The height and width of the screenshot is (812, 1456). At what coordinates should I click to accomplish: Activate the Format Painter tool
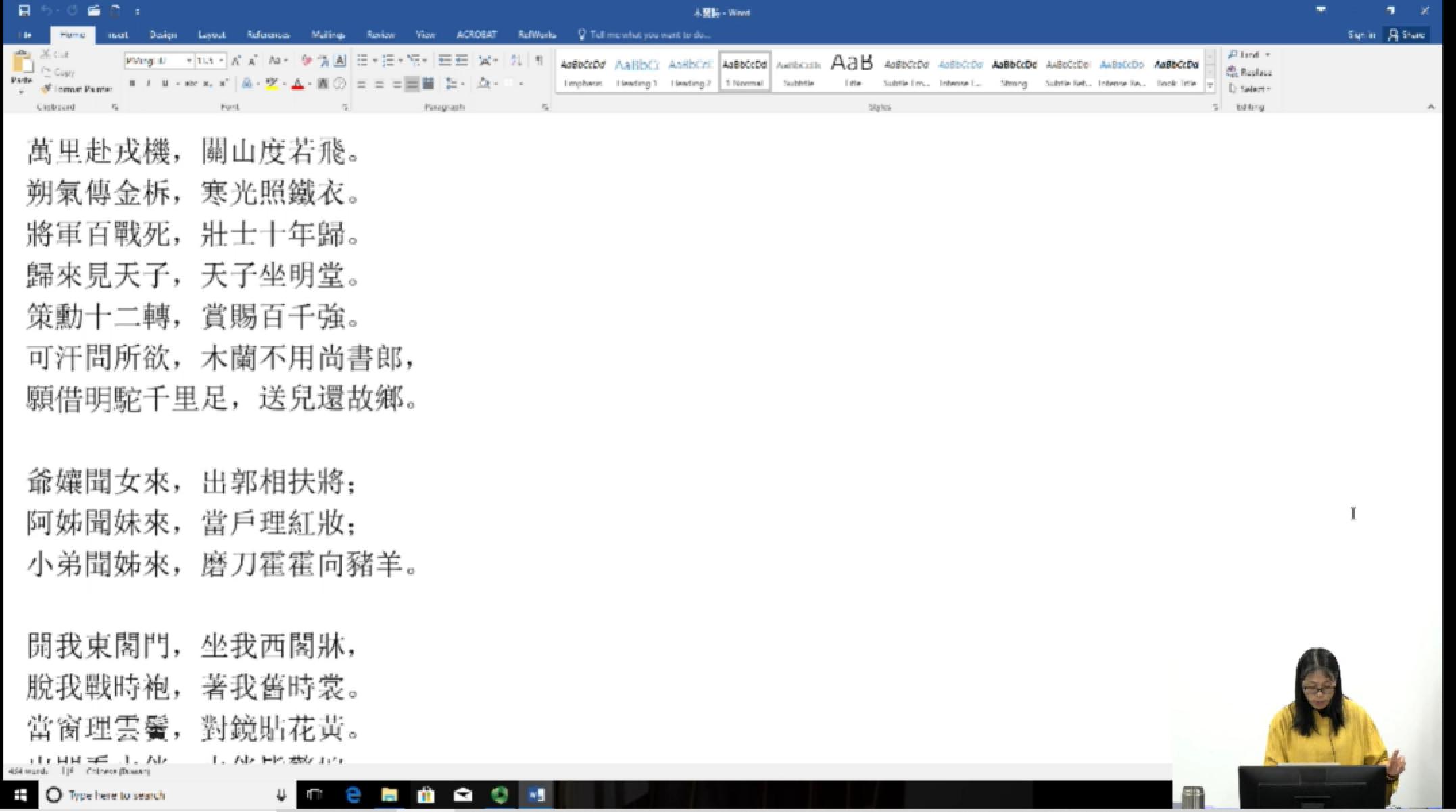pos(75,88)
